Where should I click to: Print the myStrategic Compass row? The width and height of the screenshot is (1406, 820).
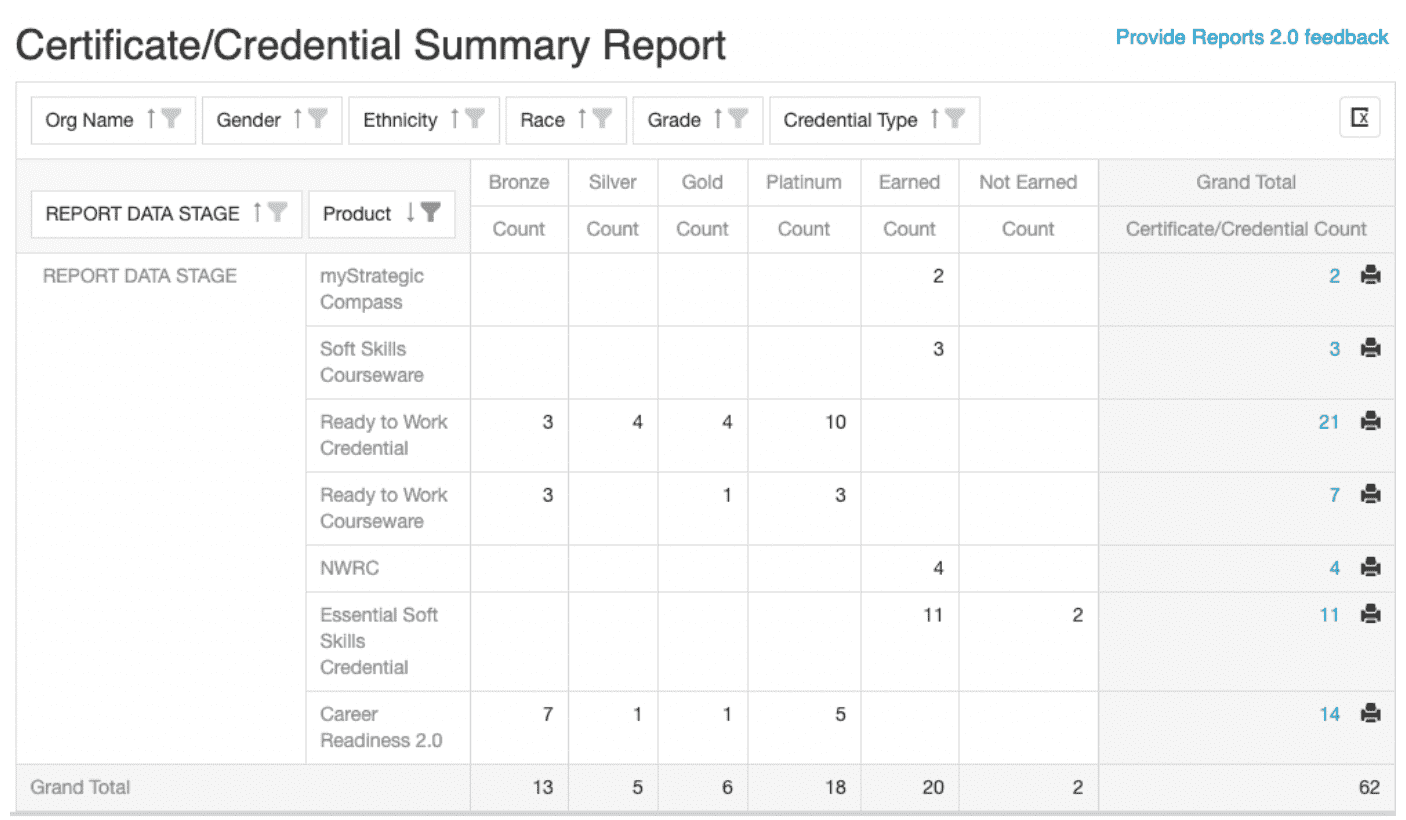click(1370, 276)
